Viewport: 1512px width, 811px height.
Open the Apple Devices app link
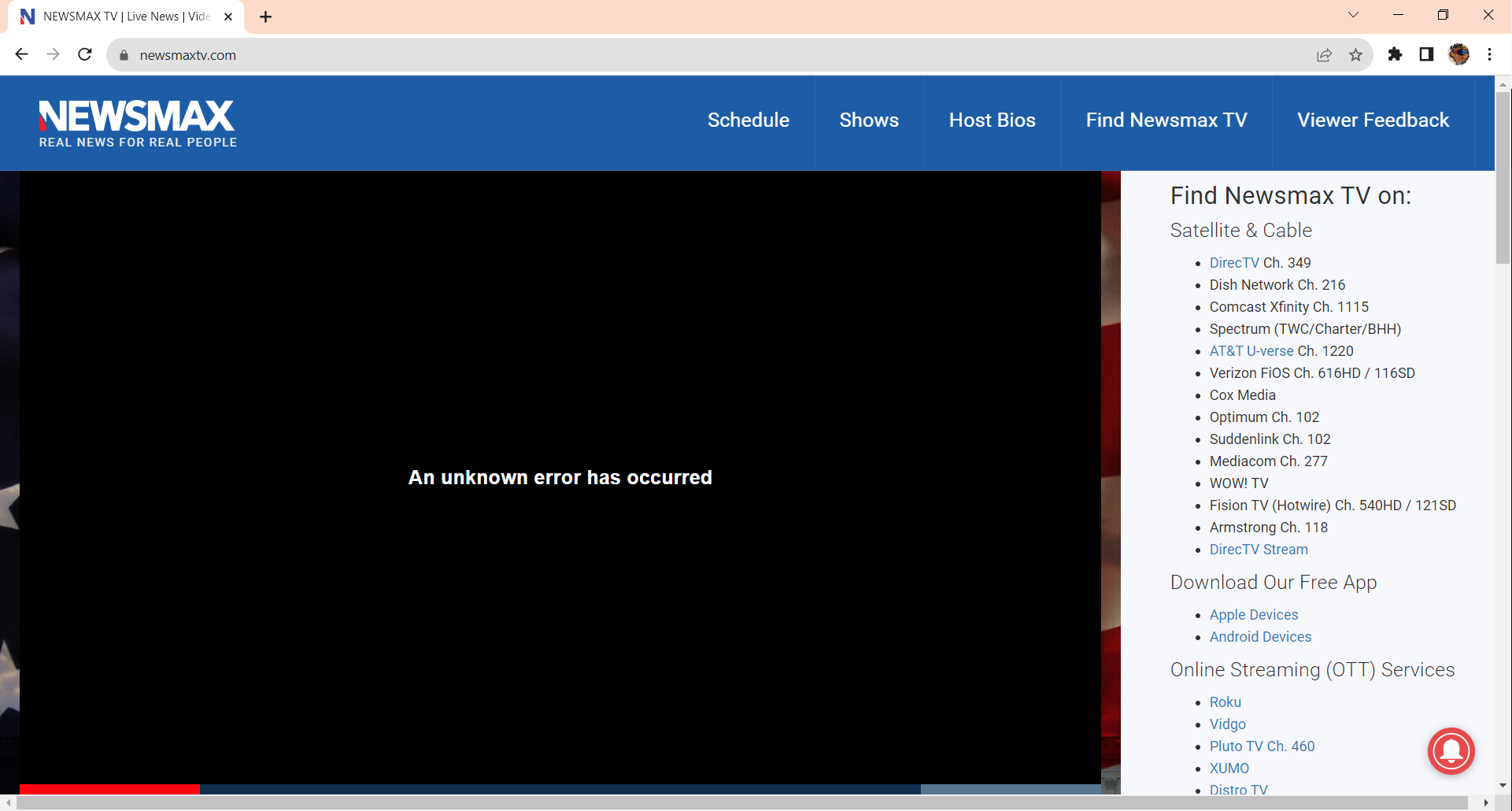pyautogui.click(x=1253, y=615)
